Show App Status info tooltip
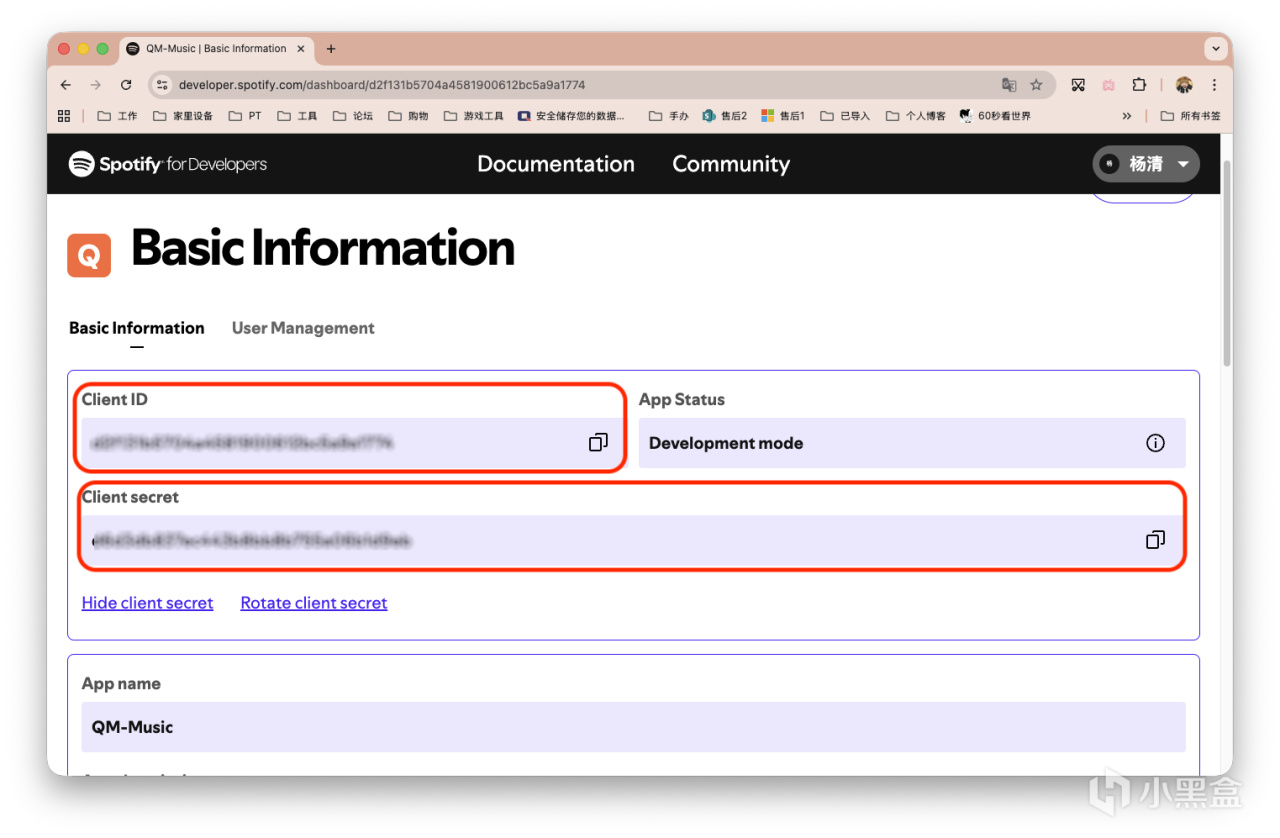Screen dimensions: 1280x838 click(x=1155, y=443)
